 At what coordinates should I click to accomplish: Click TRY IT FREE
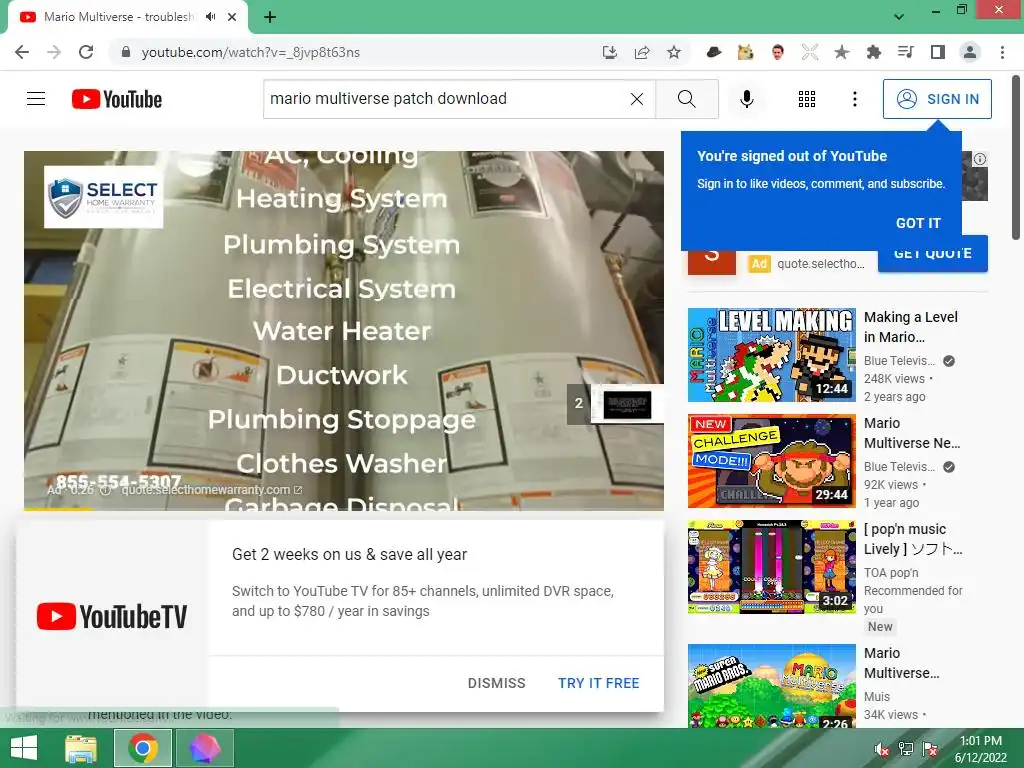tap(598, 683)
